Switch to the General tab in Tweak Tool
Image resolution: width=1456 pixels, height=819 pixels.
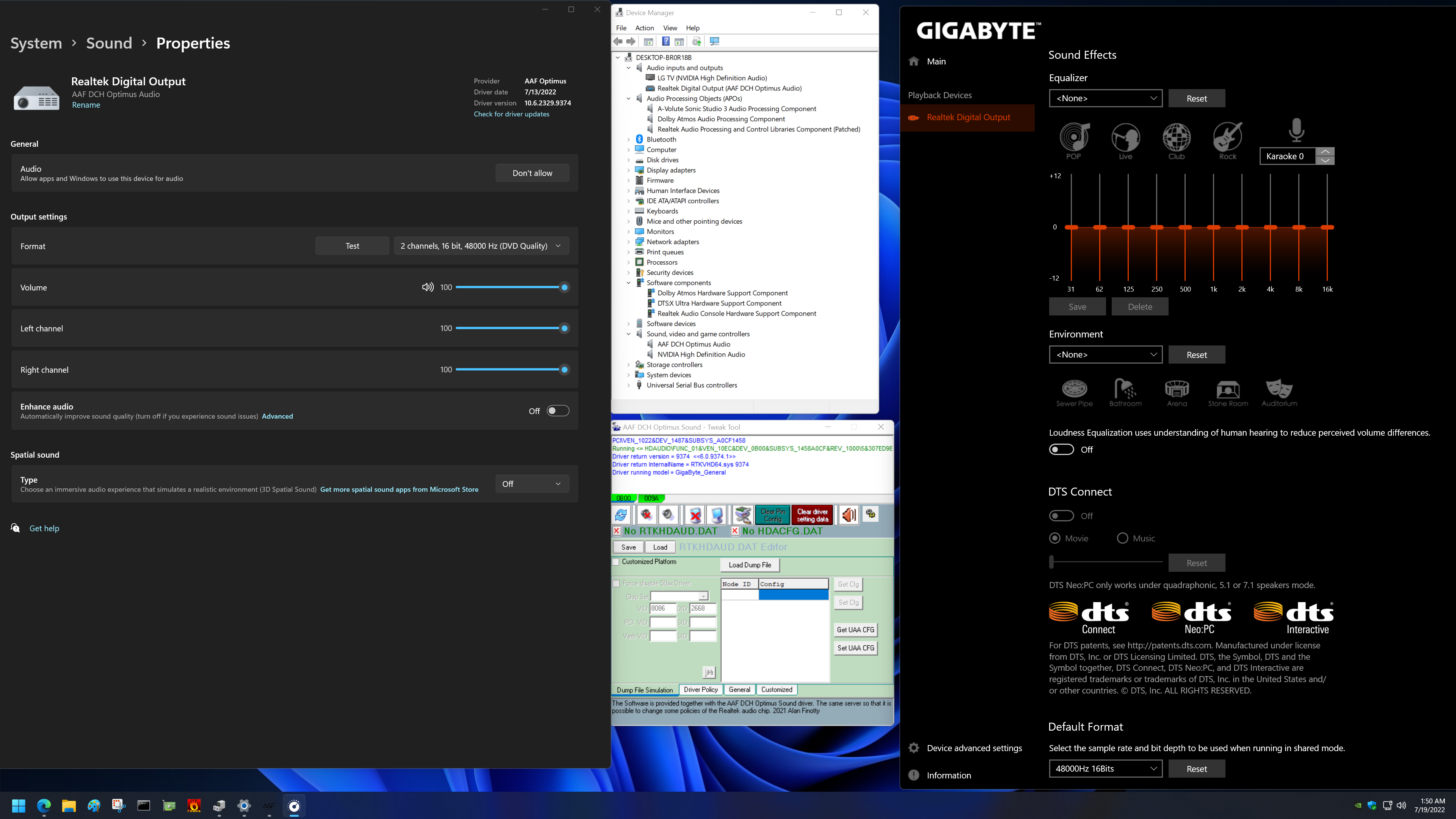pyautogui.click(x=739, y=690)
